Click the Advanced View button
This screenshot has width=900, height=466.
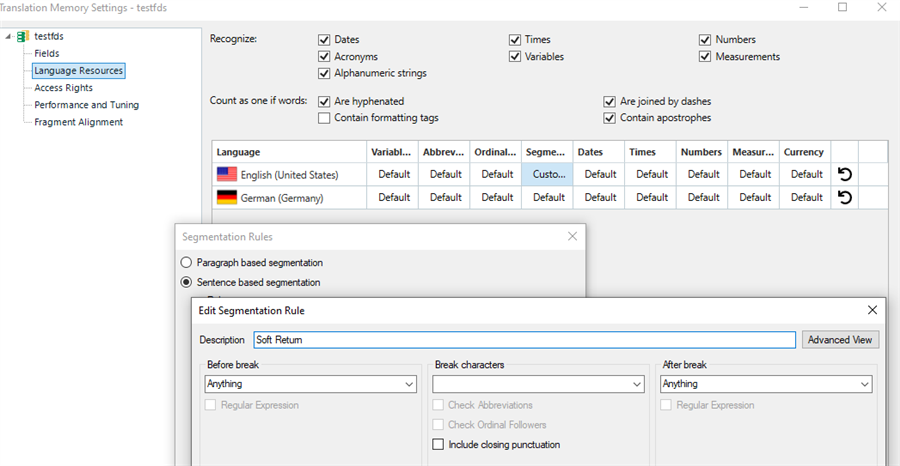(840, 340)
